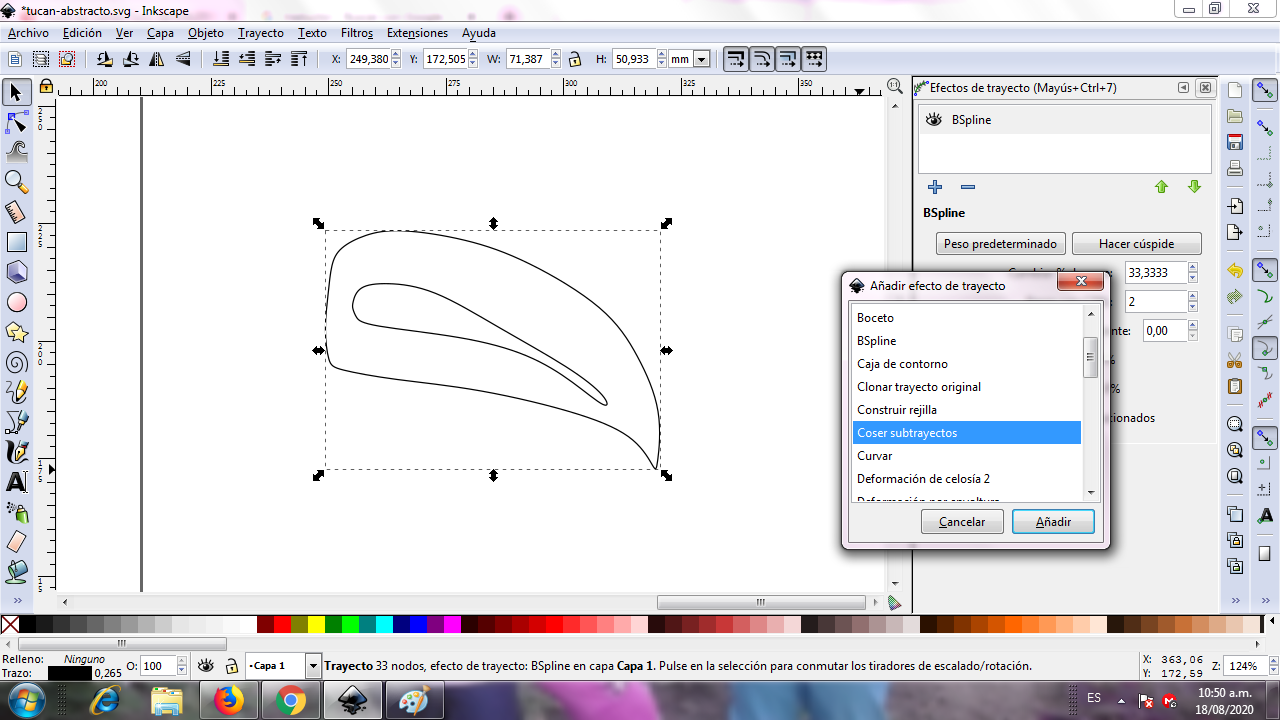Click the Rotate 90° counter-clockwise icon
Image resolution: width=1280 pixels, height=720 pixels.
tap(104, 59)
